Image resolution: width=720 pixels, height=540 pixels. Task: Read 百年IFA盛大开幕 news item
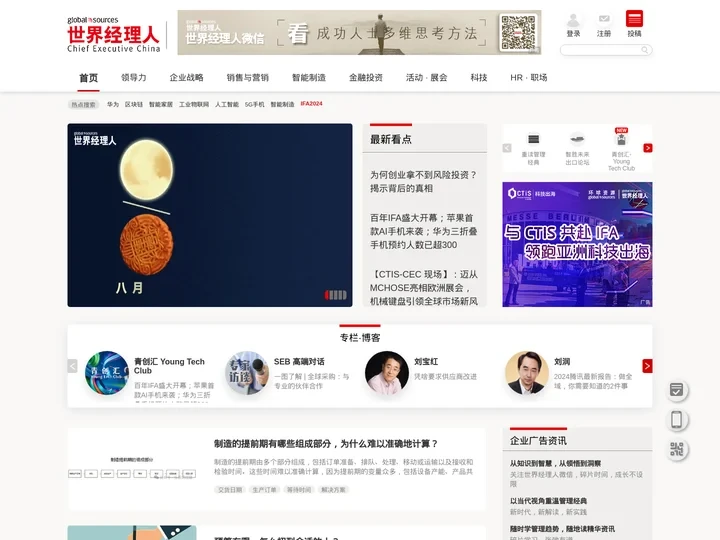pos(424,231)
